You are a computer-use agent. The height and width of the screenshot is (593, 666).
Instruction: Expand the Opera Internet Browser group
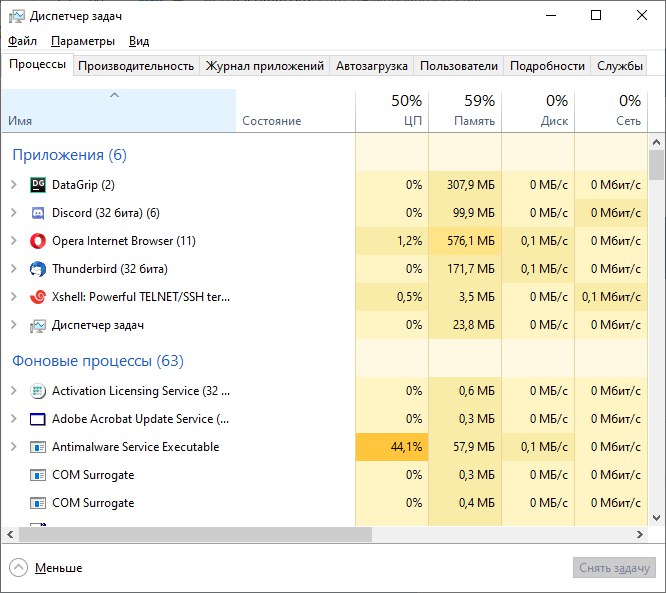(x=14, y=240)
